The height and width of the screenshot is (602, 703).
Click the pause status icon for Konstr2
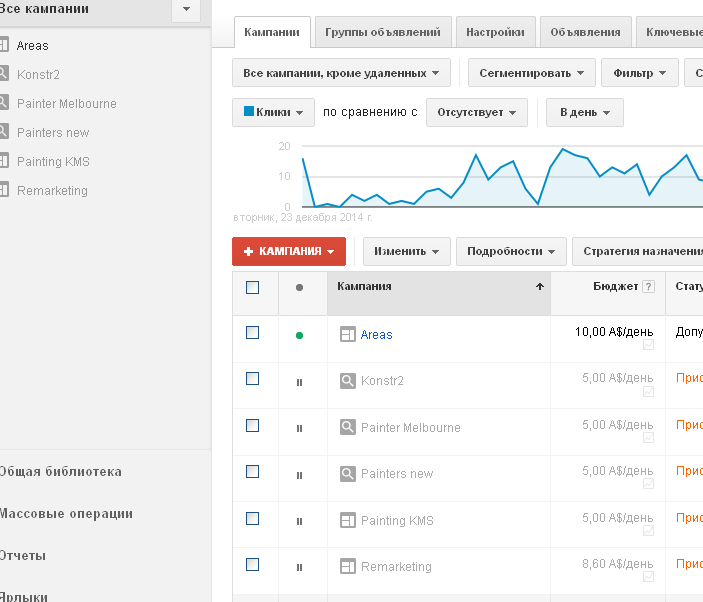coord(299,382)
